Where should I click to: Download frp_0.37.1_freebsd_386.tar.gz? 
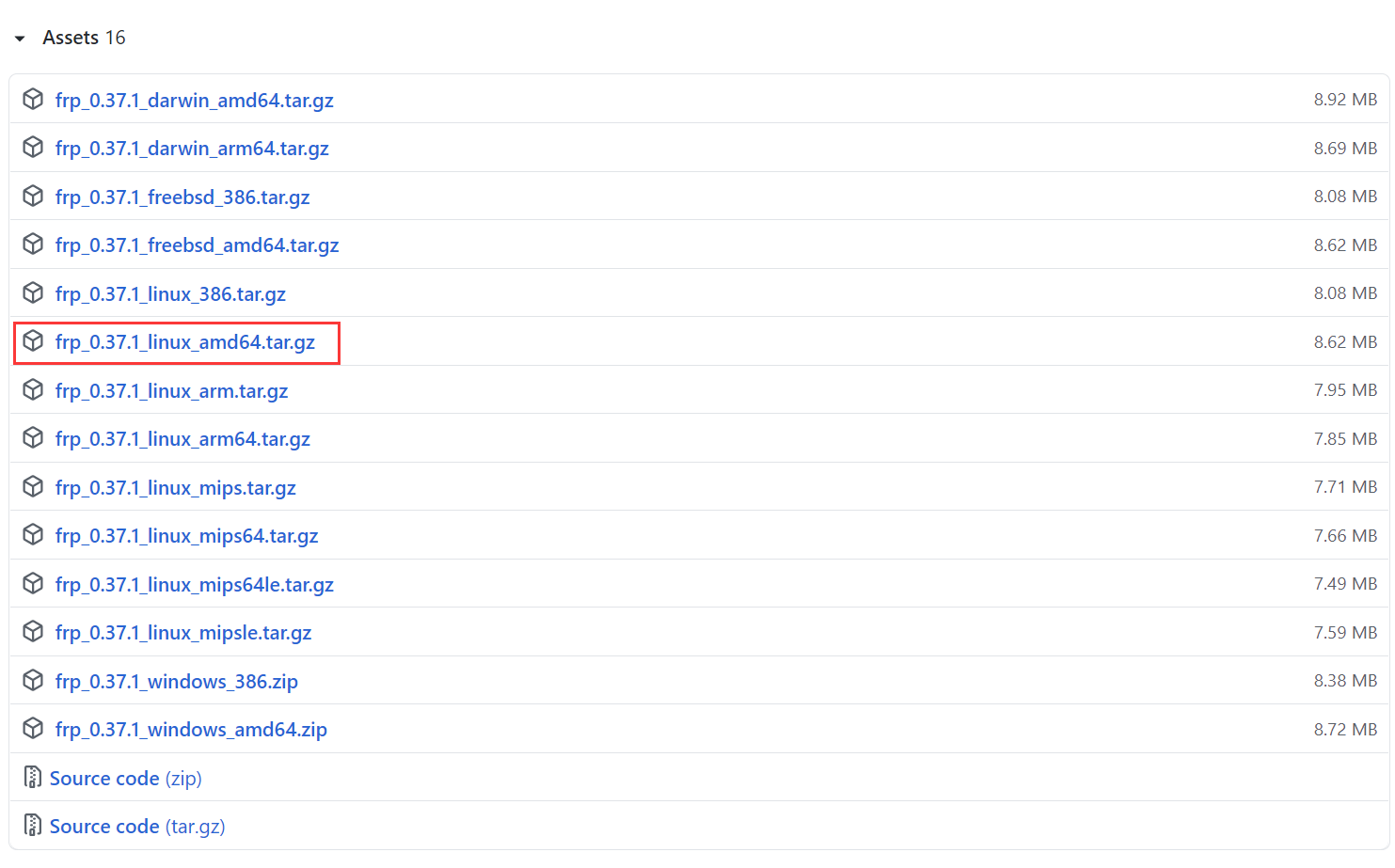pyautogui.click(x=182, y=197)
